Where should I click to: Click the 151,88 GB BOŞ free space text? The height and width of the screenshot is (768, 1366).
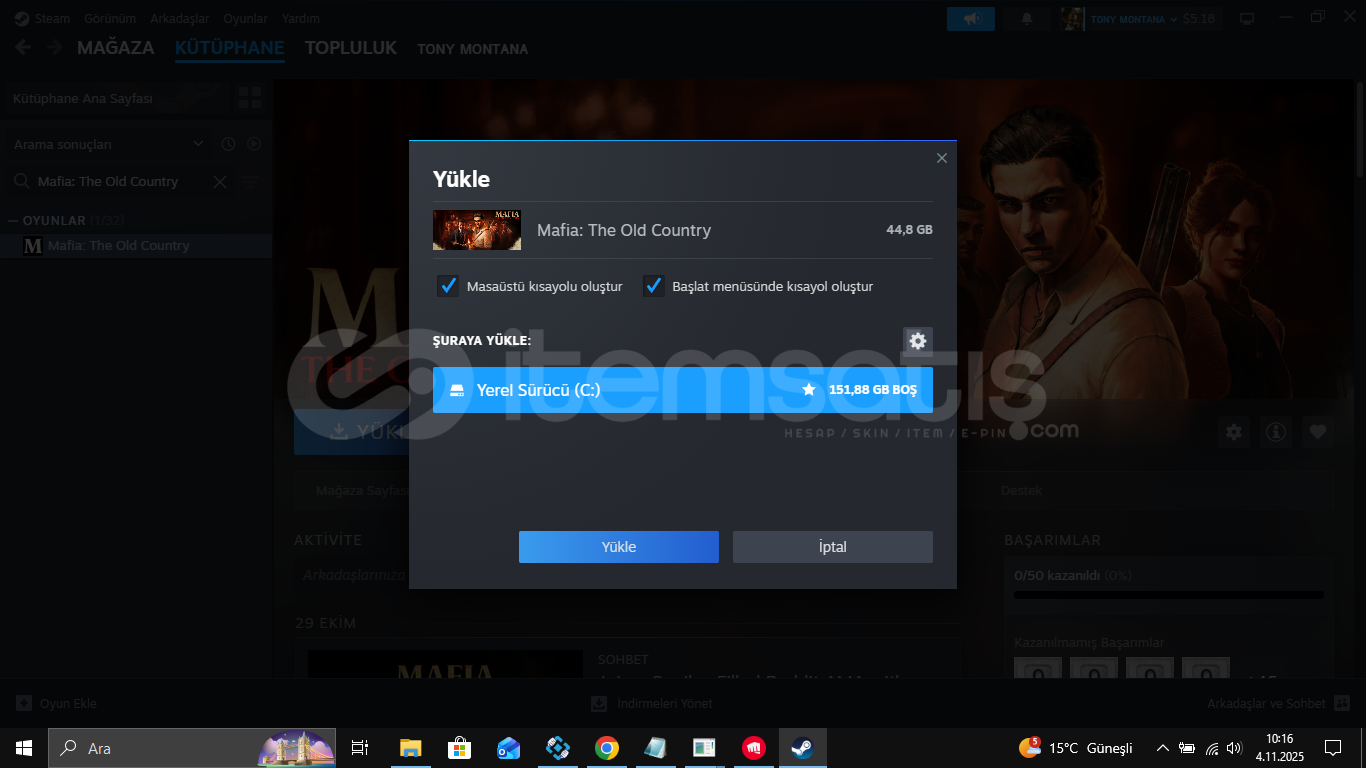click(873, 390)
